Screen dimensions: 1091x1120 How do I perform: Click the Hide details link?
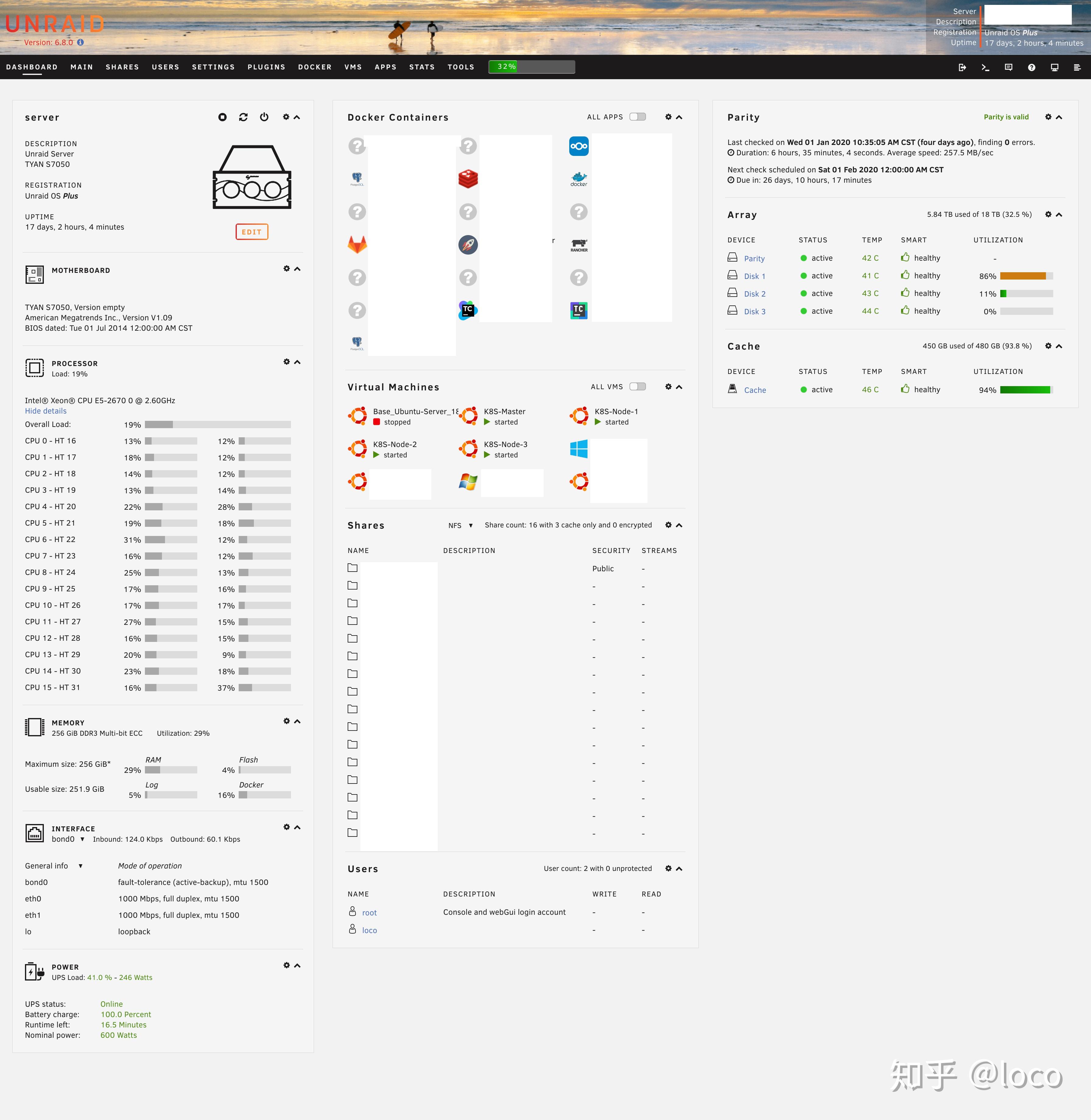(x=46, y=411)
